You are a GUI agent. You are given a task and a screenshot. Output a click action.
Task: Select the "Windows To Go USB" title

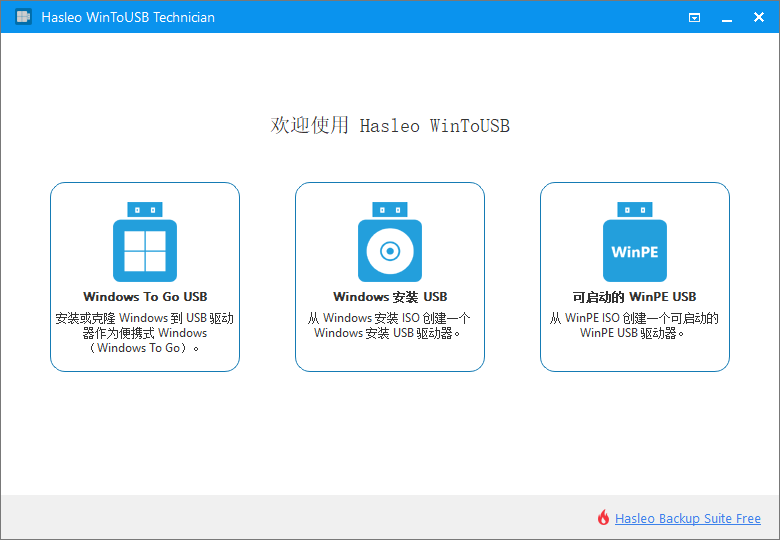[x=145, y=297]
